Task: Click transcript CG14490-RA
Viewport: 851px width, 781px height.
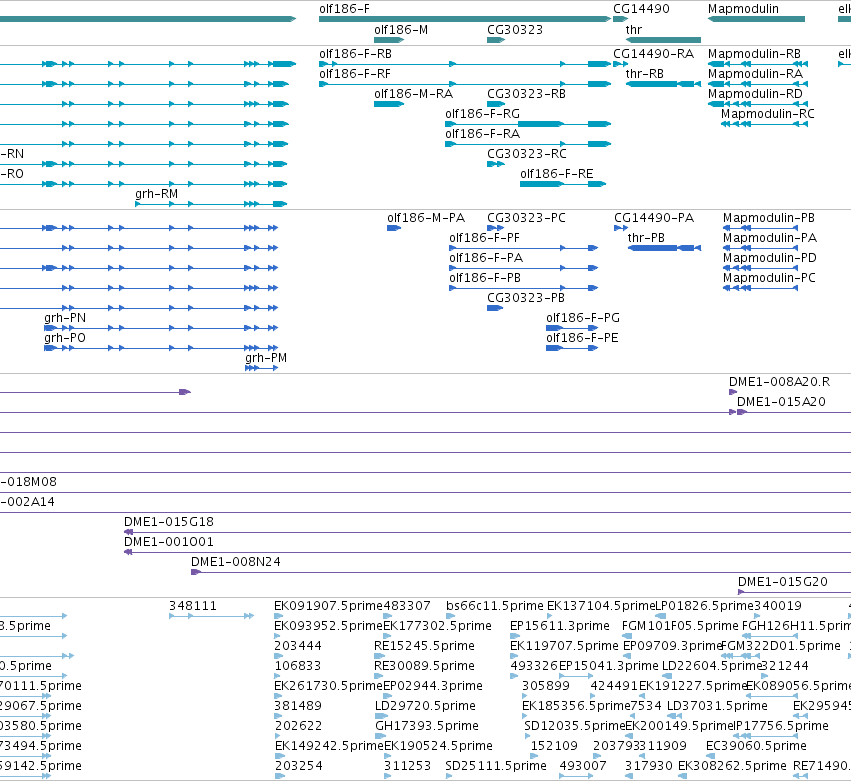Action: pyautogui.click(x=620, y=64)
